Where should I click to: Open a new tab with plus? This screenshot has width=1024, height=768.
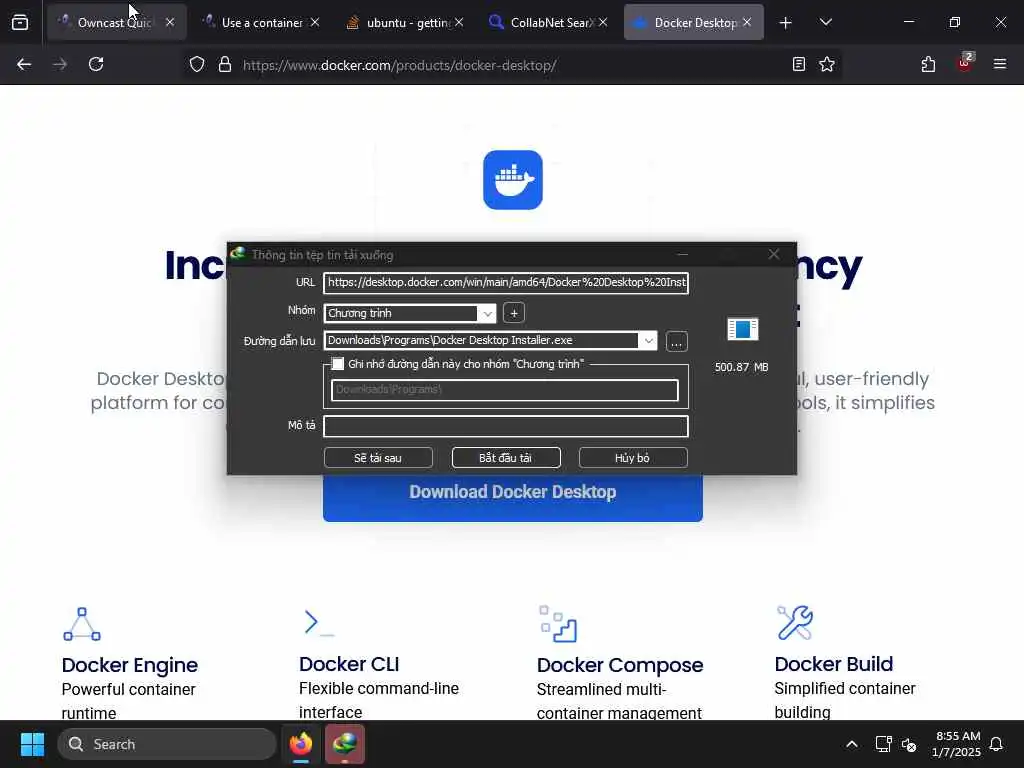pyautogui.click(x=786, y=23)
